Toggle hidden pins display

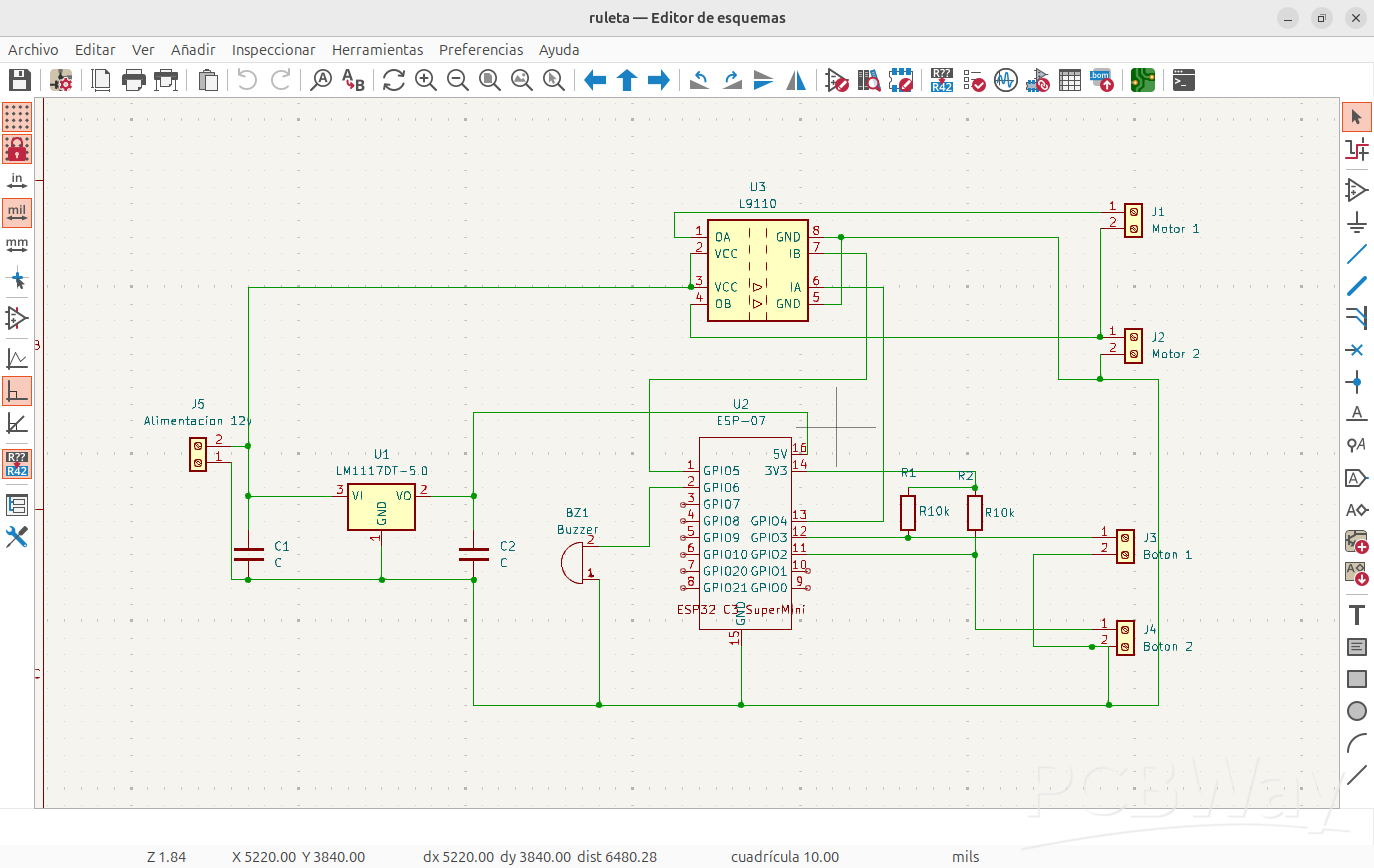pyautogui.click(x=17, y=318)
